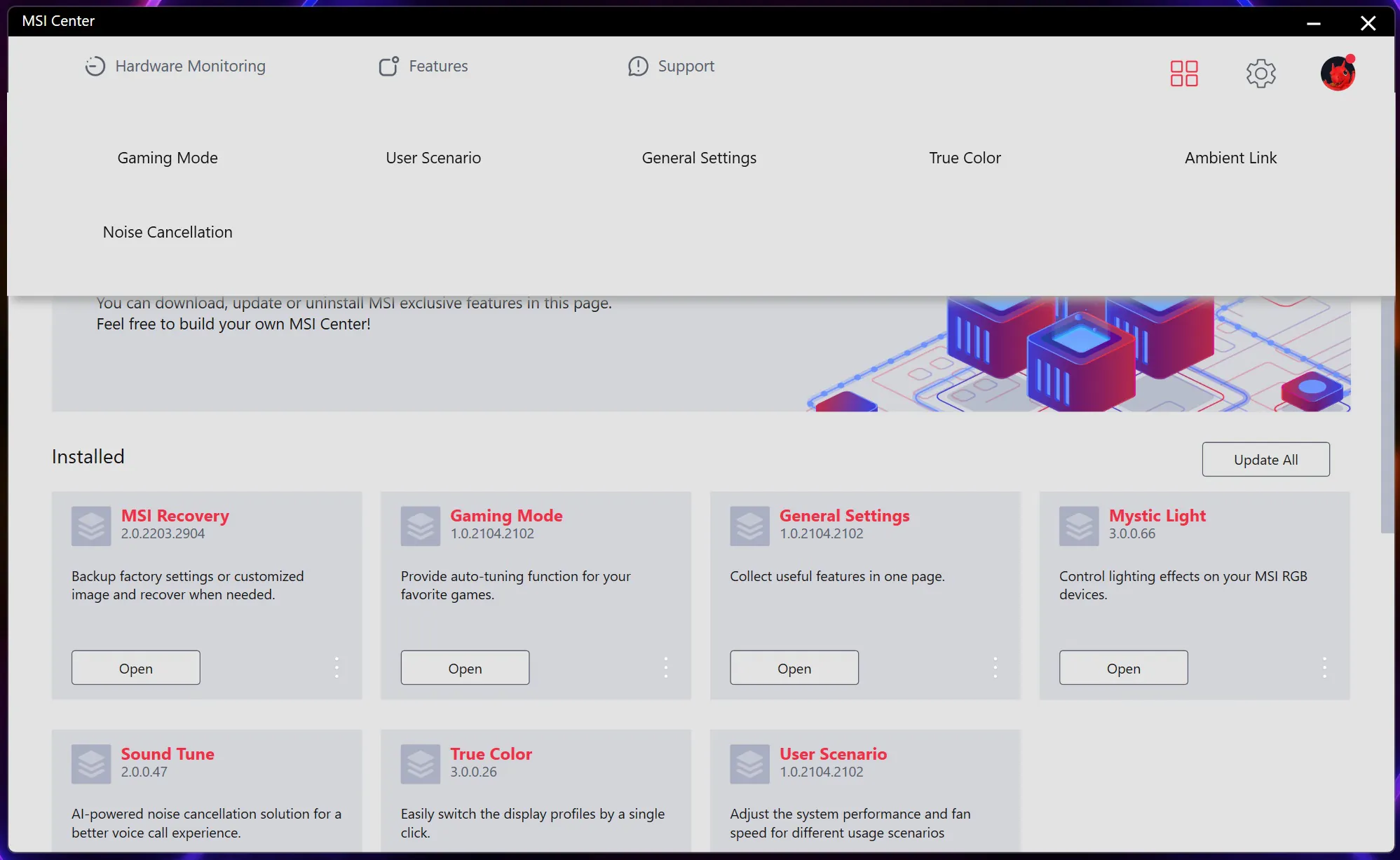Open the user profile dragon avatar
Image resolution: width=1400 pixels, height=860 pixels.
pos(1338,73)
